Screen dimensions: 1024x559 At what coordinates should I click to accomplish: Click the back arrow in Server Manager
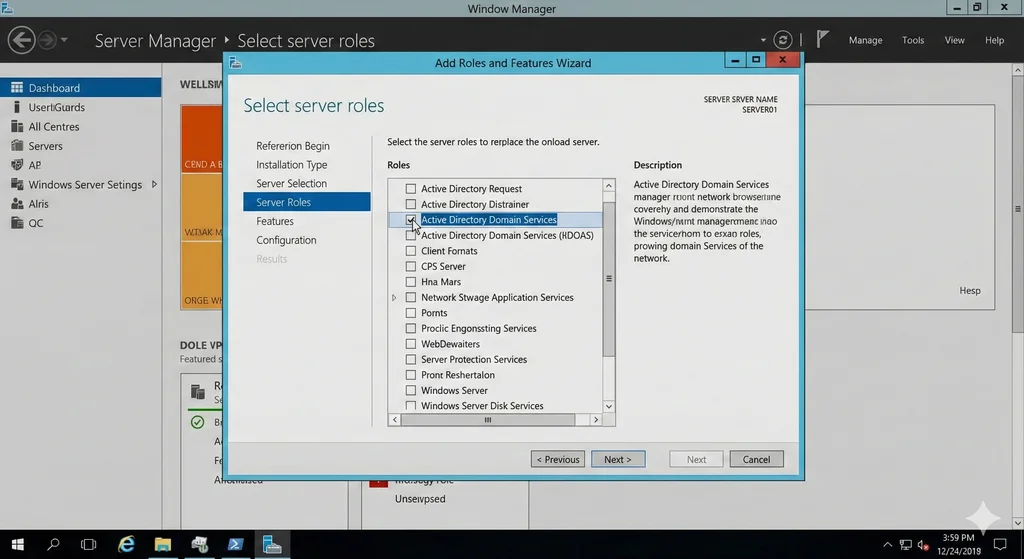pyautogui.click(x=22, y=40)
